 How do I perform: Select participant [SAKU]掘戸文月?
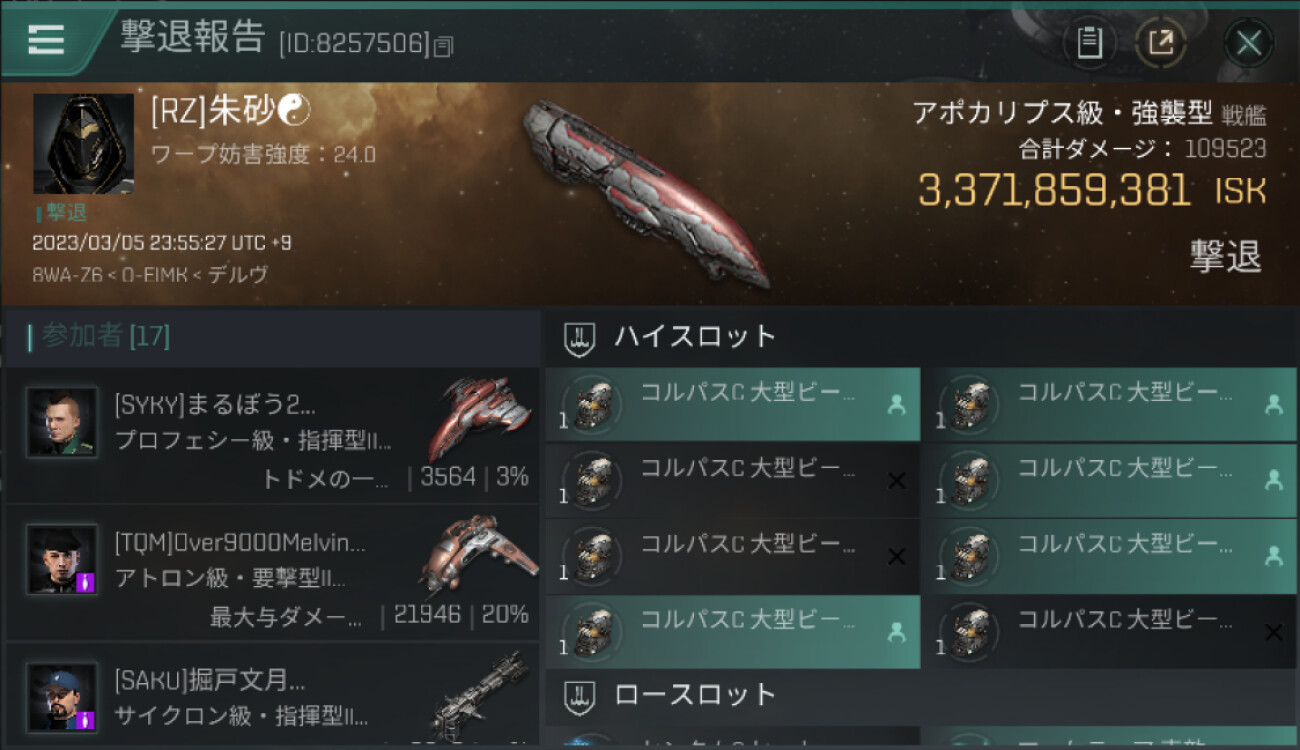click(272, 696)
